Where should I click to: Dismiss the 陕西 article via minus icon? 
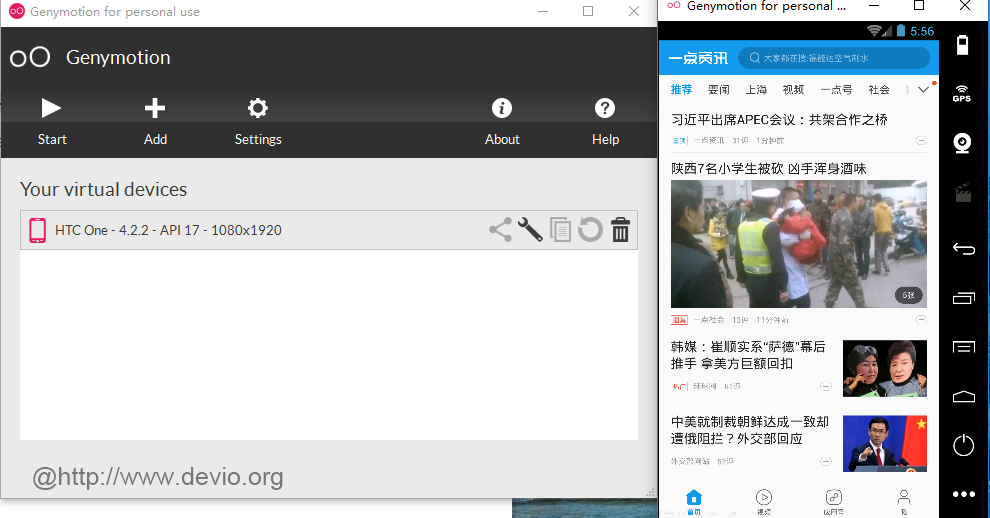click(921, 320)
